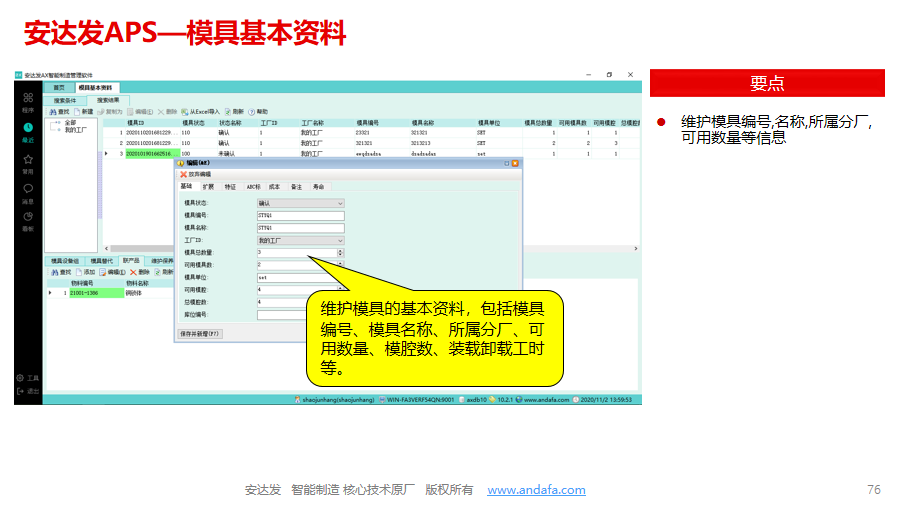Image resolution: width=907 pixels, height=509 pixels.
Task: Select the 我的工厂 node in the factory tree
Action: coord(75,130)
